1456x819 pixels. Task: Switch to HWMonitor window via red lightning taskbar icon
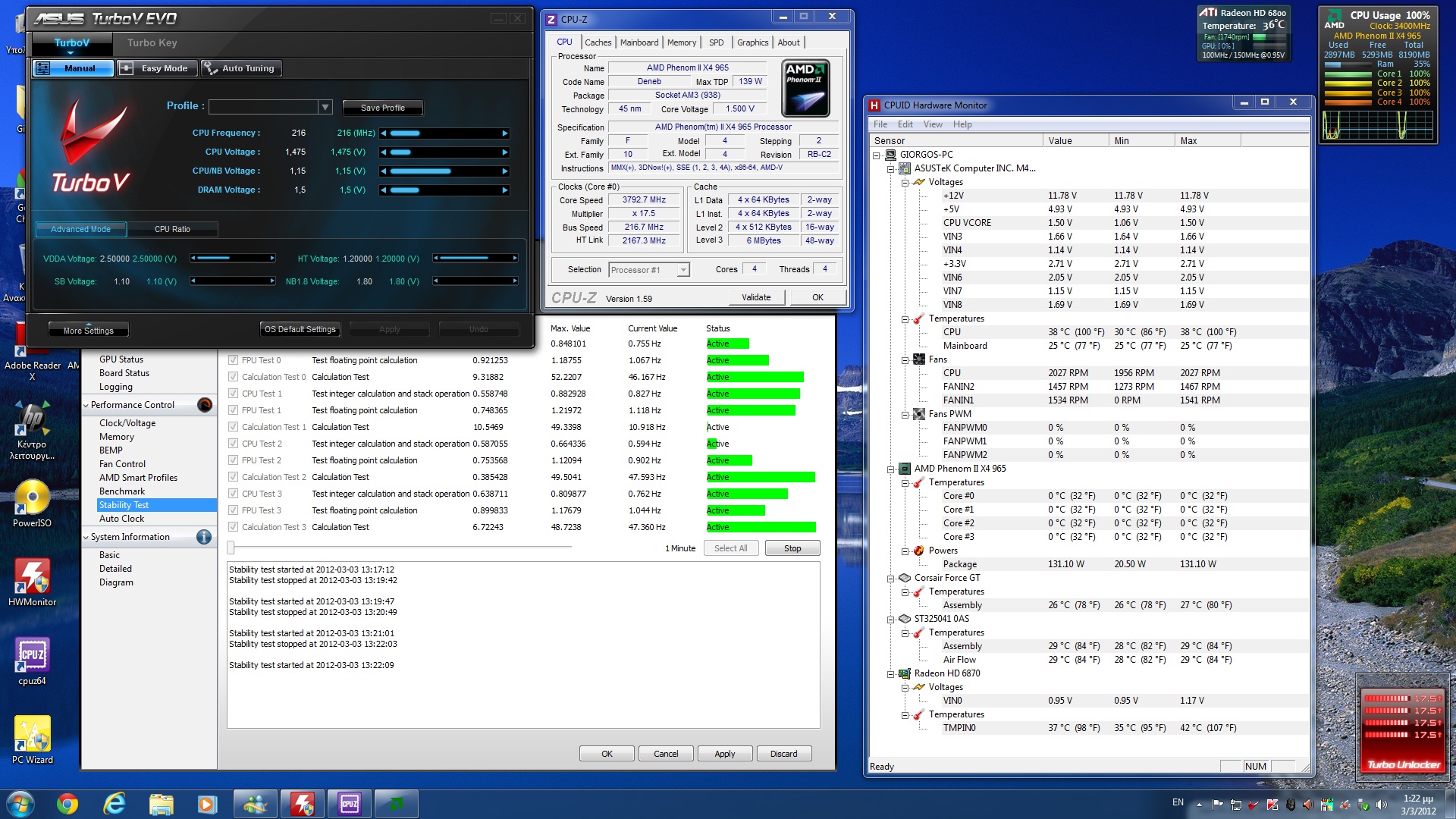[x=303, y=803]
